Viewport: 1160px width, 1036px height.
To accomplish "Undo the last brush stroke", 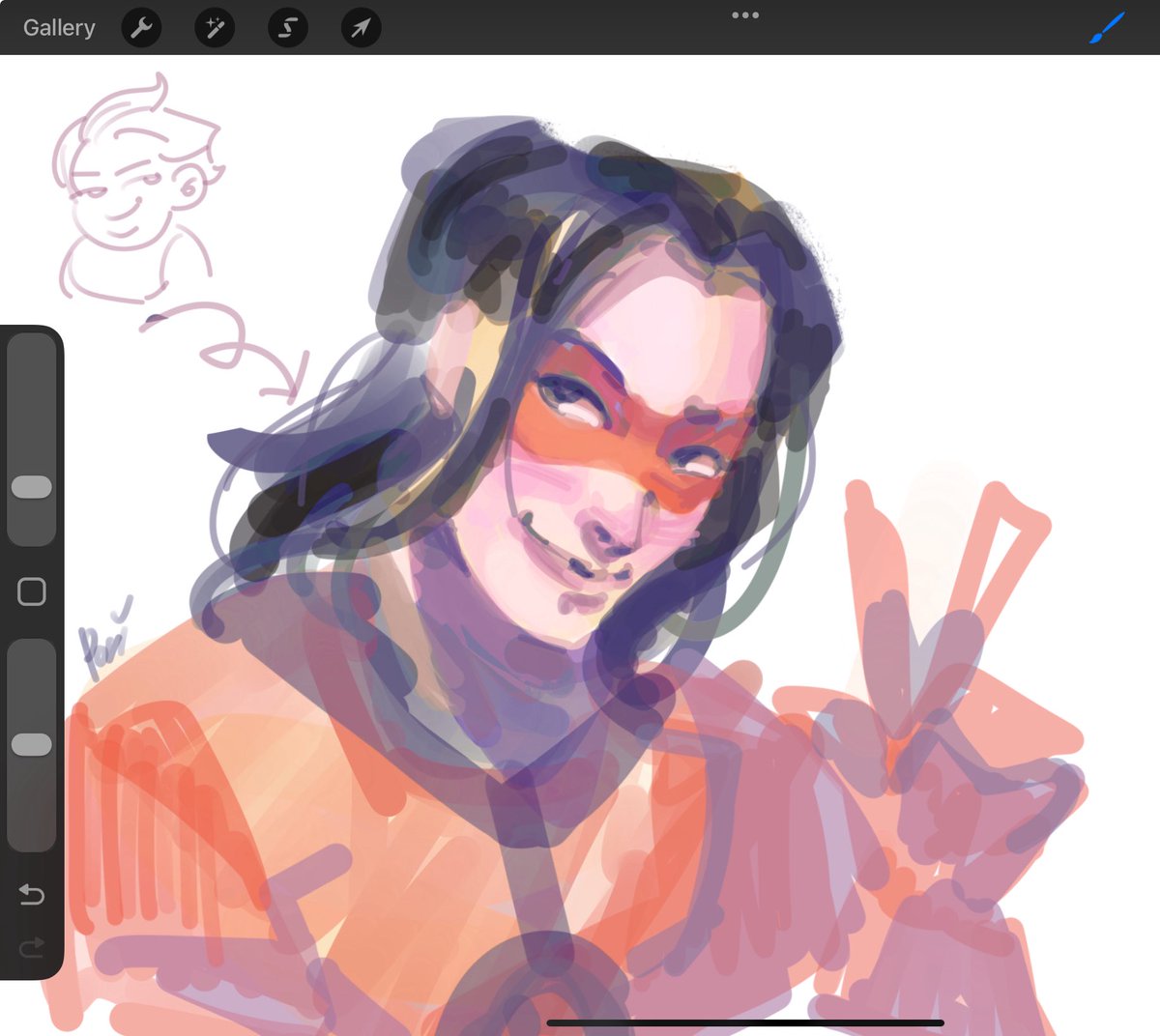I will pyautogui.click(x=32, y=895).
